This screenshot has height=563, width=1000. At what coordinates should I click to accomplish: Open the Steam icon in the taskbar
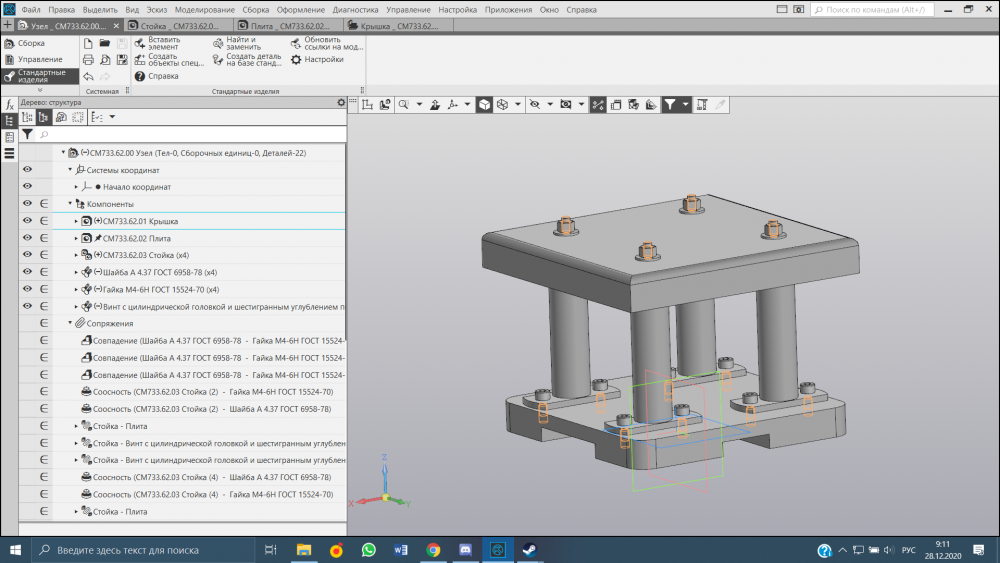point(529,550)
